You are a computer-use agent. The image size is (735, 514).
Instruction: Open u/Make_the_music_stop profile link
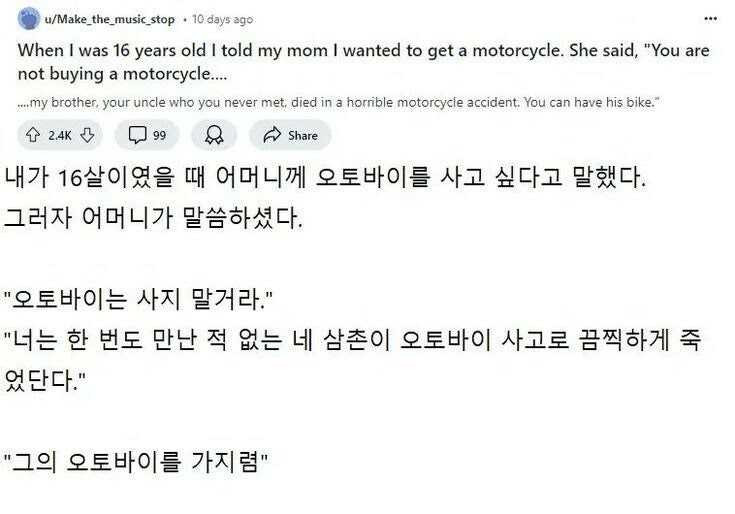pos(110,20)
